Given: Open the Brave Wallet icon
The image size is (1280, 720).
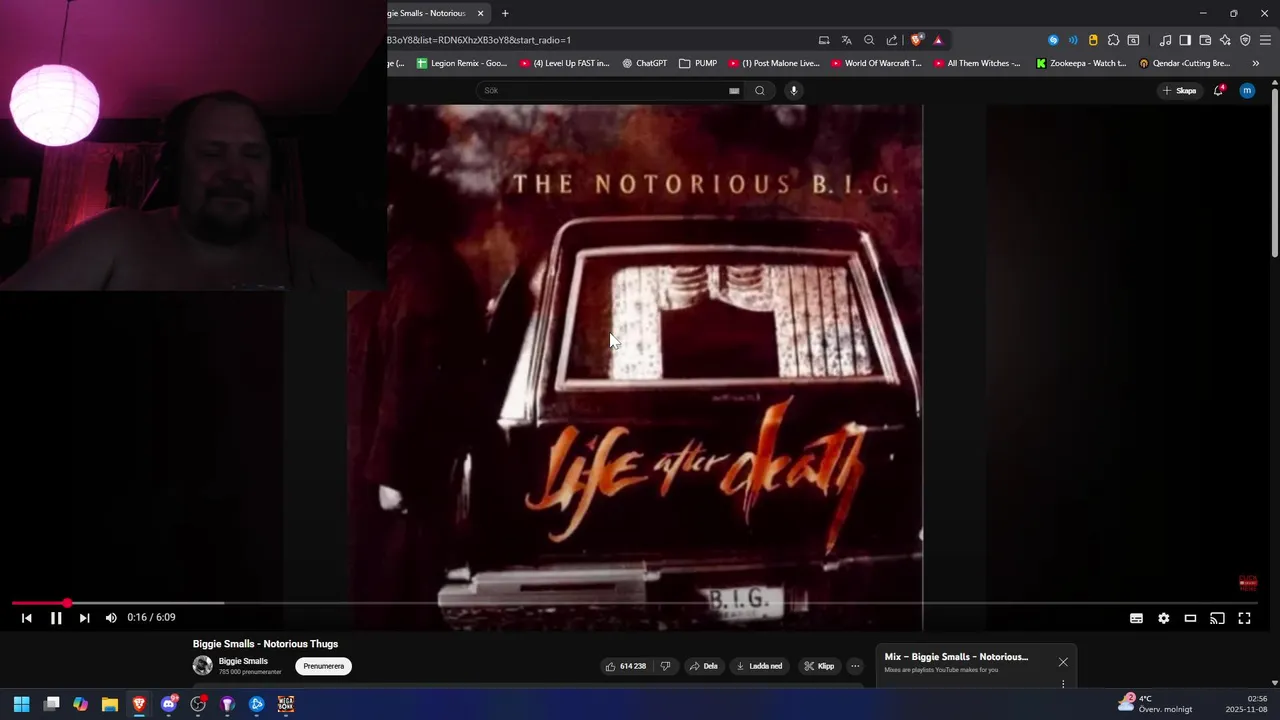Looking at the screenshot, I should tap(1205, 40).
